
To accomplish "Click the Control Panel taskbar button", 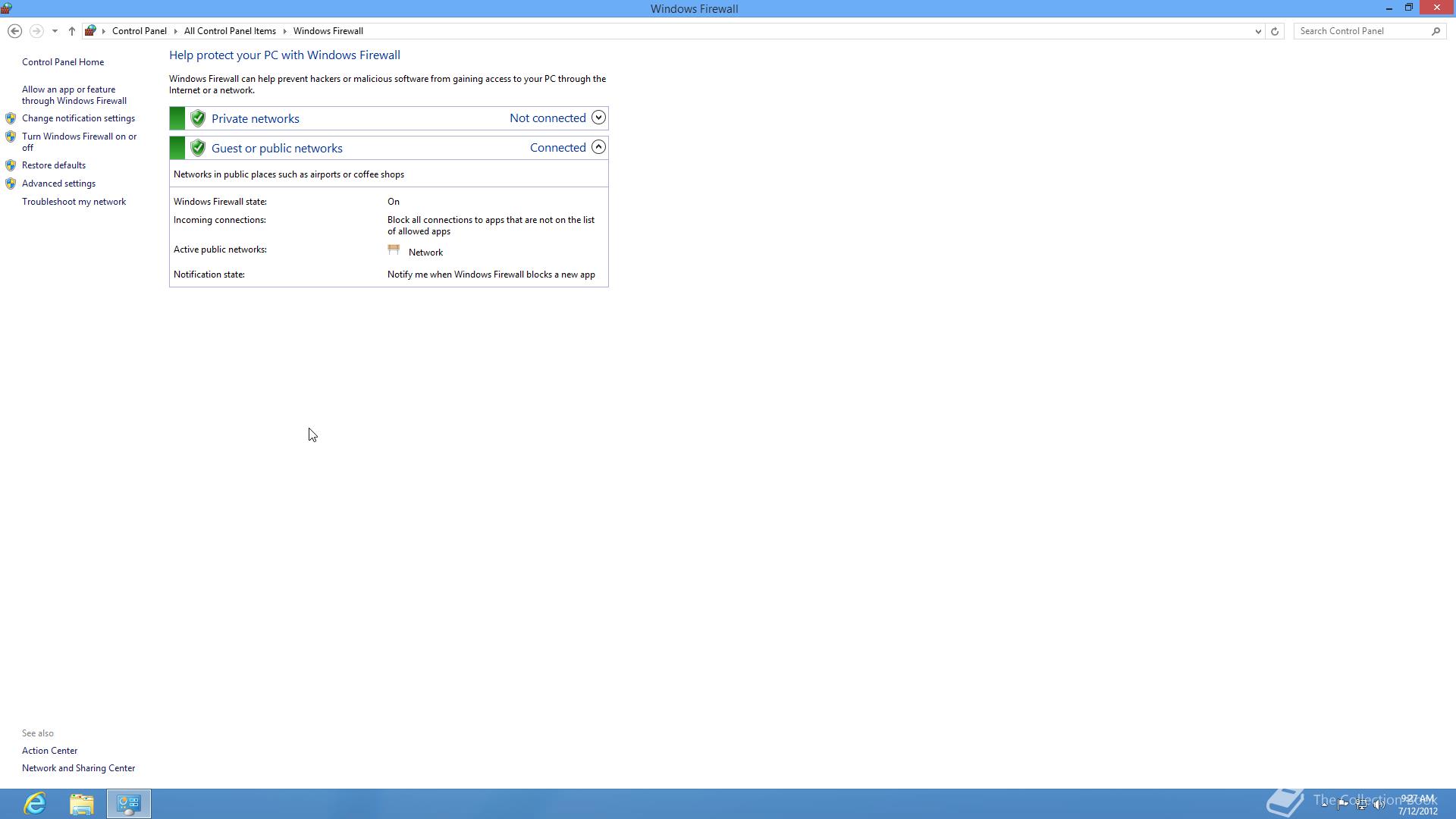I will pos(129,804).
